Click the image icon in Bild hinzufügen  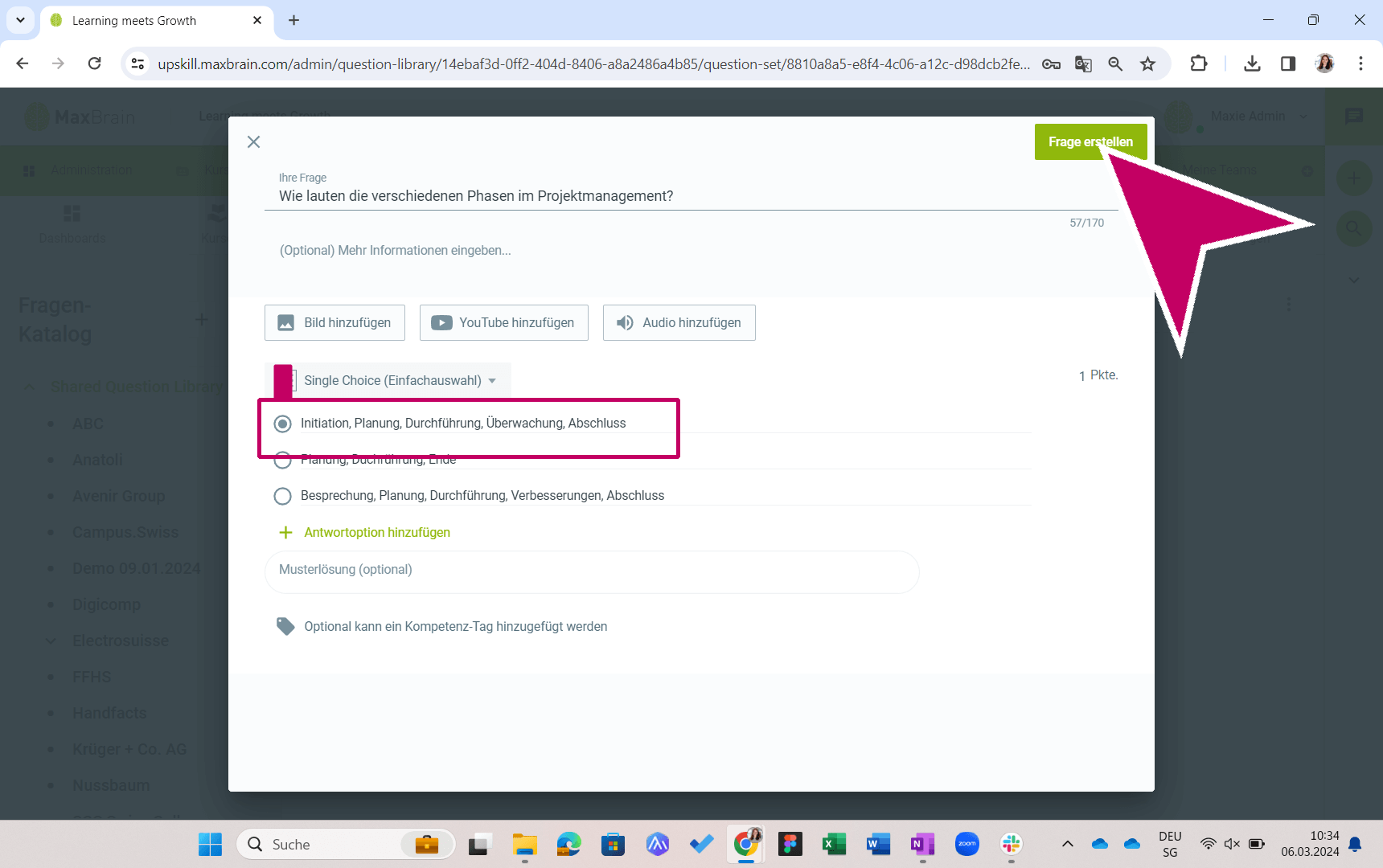click(x=285, y=322)
